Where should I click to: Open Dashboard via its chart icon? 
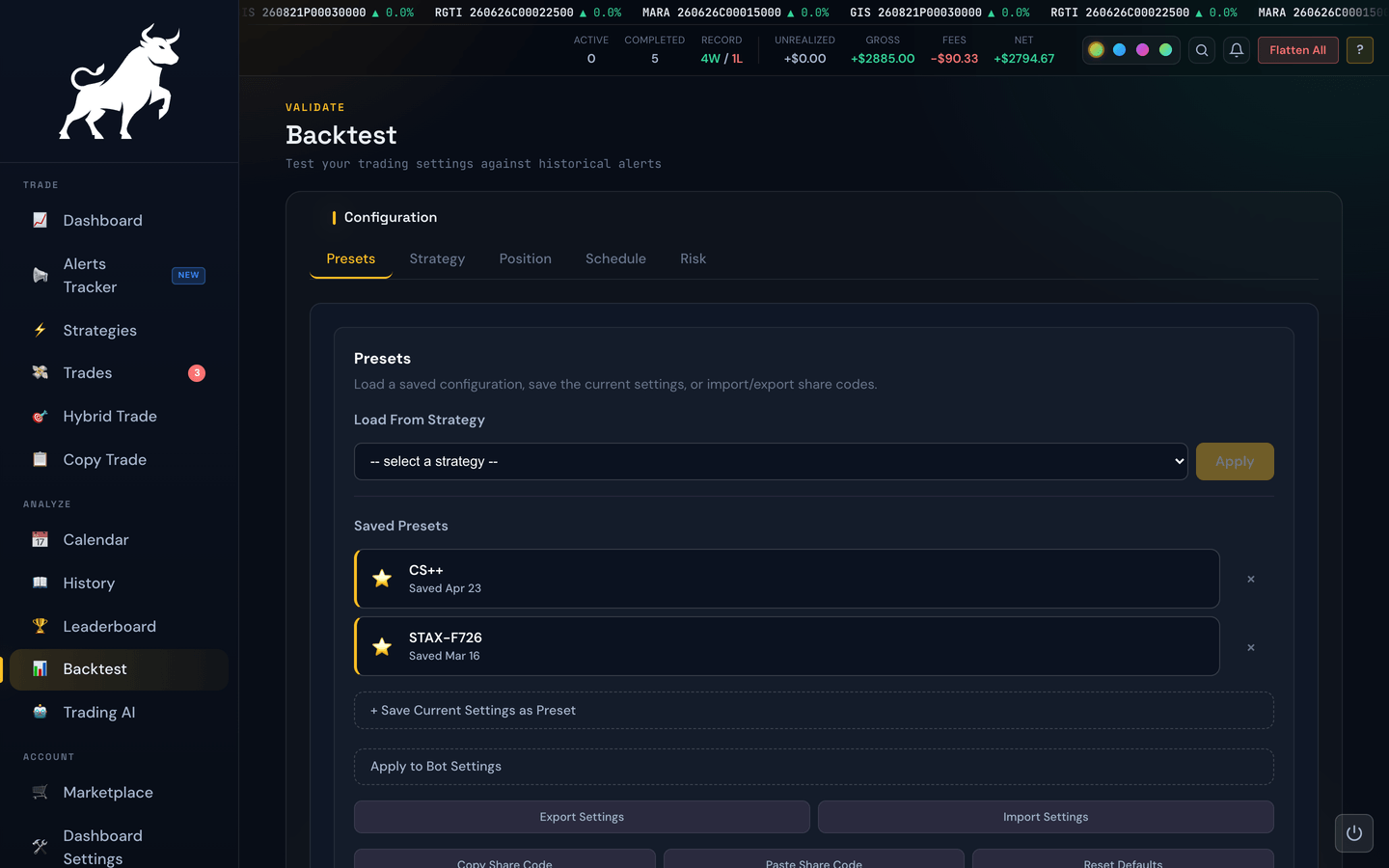pyautogui.click(x=40, y=220)
